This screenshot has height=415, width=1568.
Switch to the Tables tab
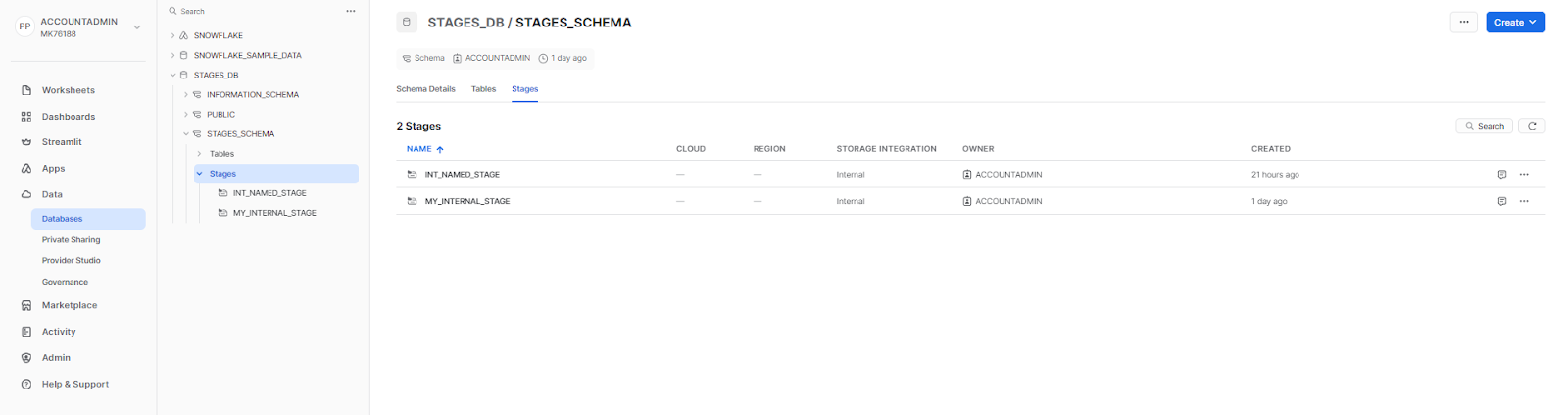(483, 89)
